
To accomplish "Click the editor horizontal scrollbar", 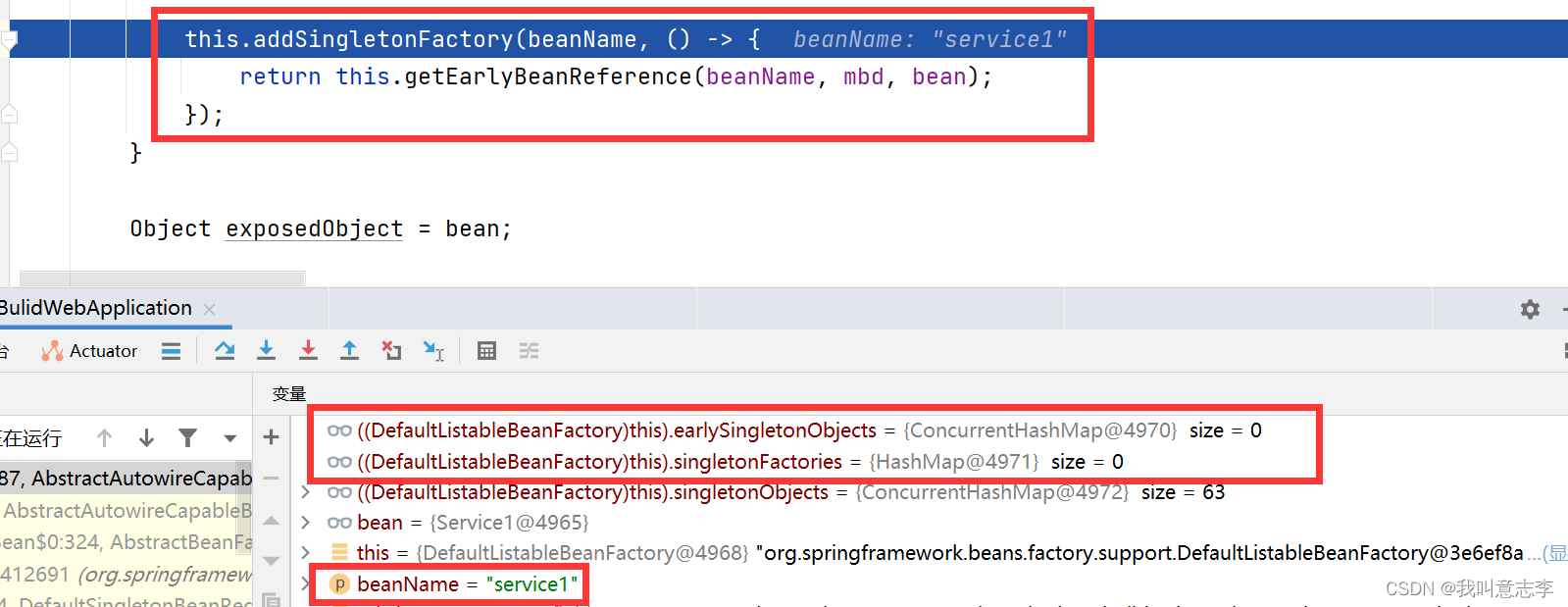I will [163, 278].
